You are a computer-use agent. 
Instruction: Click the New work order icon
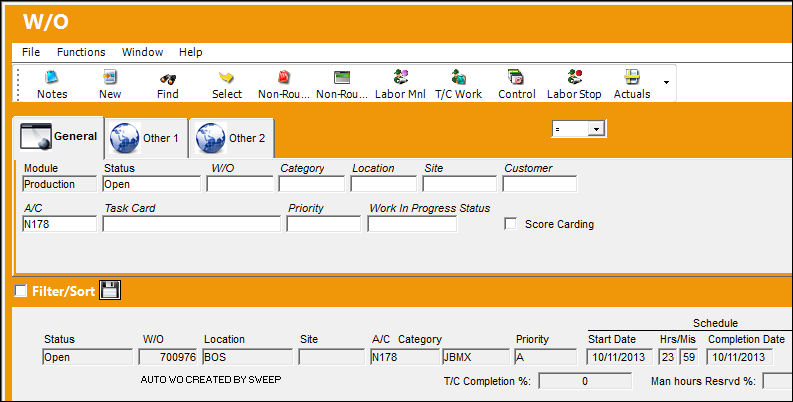(x=110, y=77)
